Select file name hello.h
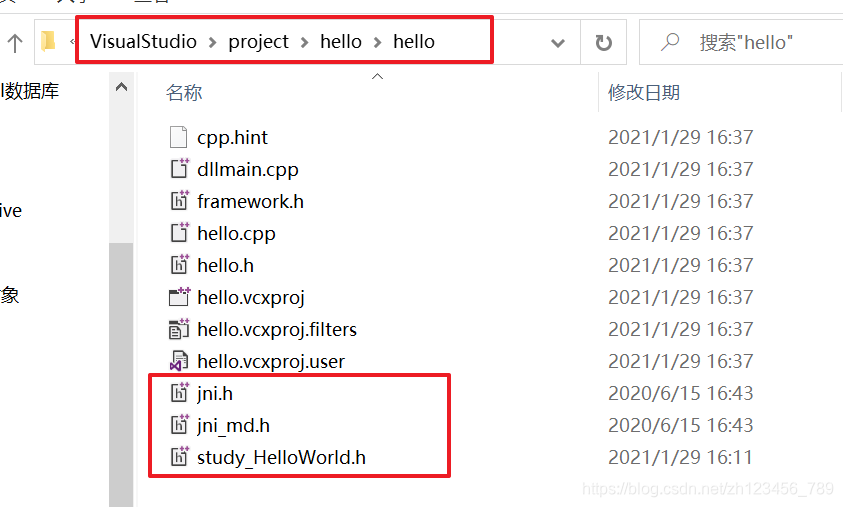 (x=225, y=265)
